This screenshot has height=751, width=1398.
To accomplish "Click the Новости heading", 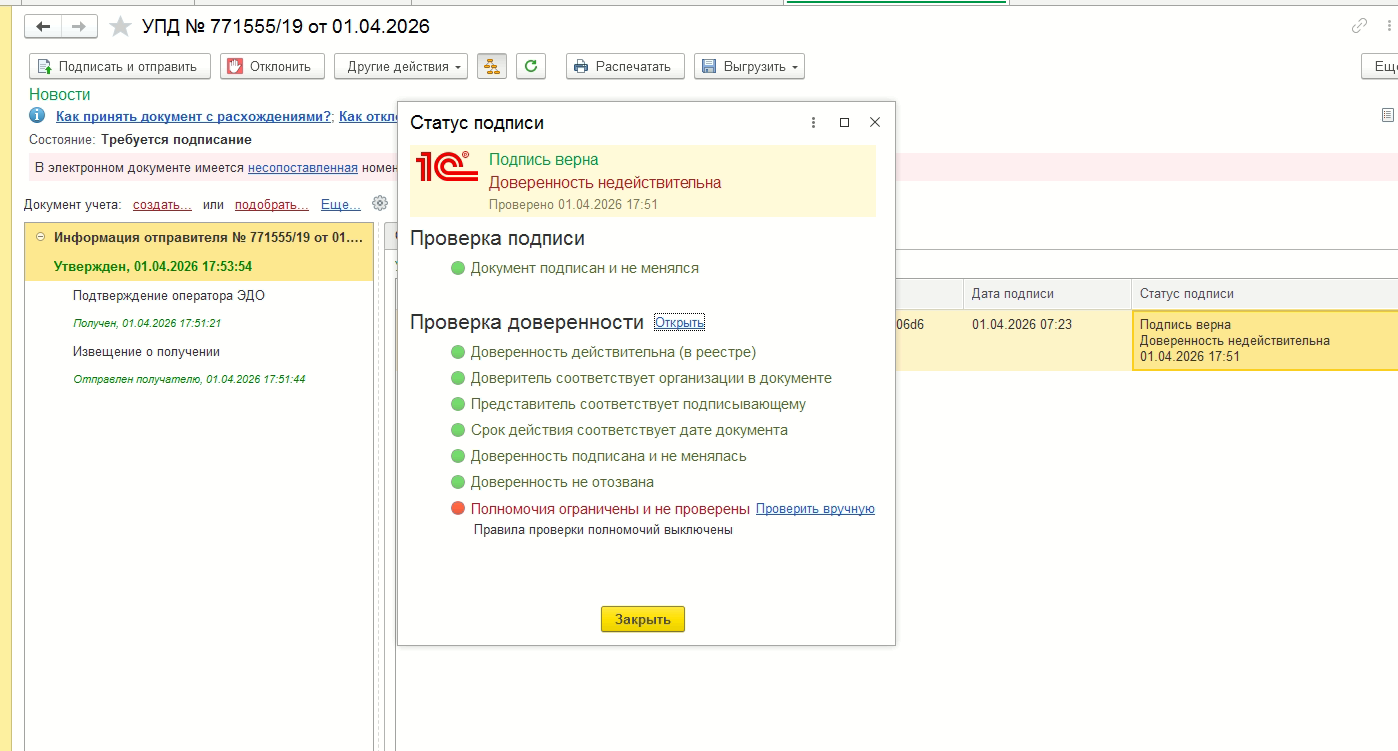I will click(60, 95).
